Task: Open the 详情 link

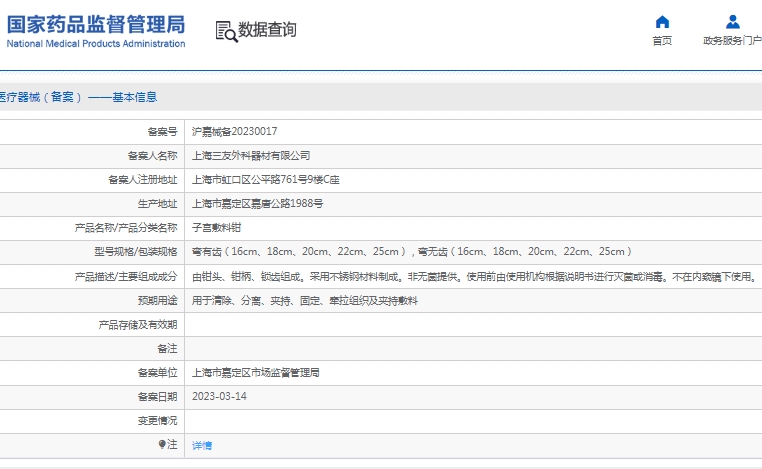Action: [202, 445]
